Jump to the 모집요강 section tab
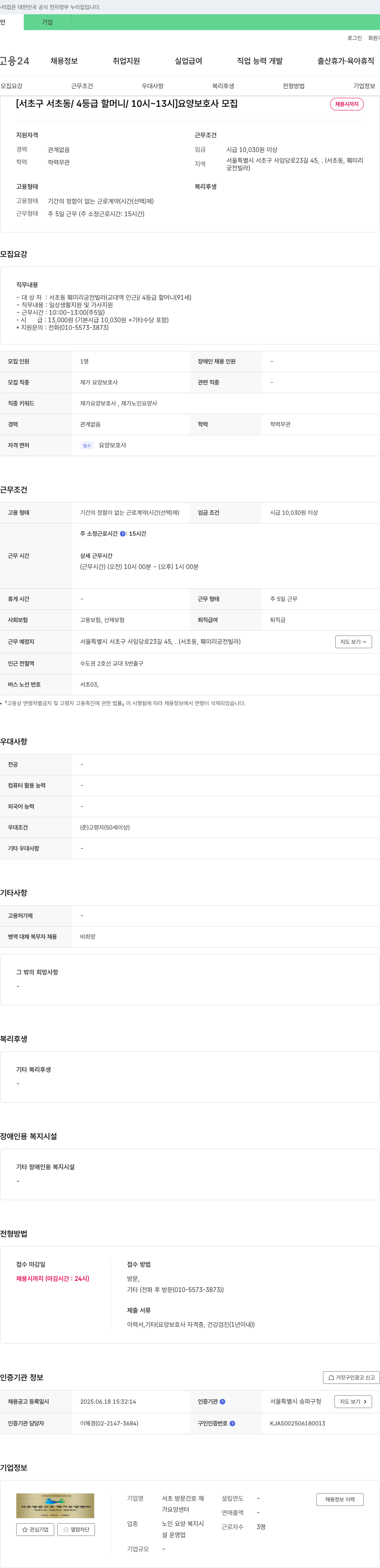Screen dimensions: 380x1568 (x=11, y=86)
